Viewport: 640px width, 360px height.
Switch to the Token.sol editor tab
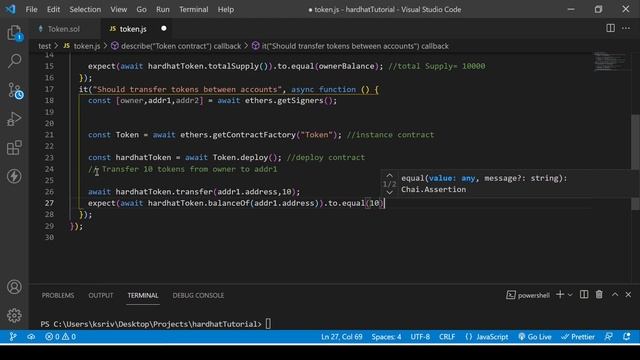[x=63, y=29]
